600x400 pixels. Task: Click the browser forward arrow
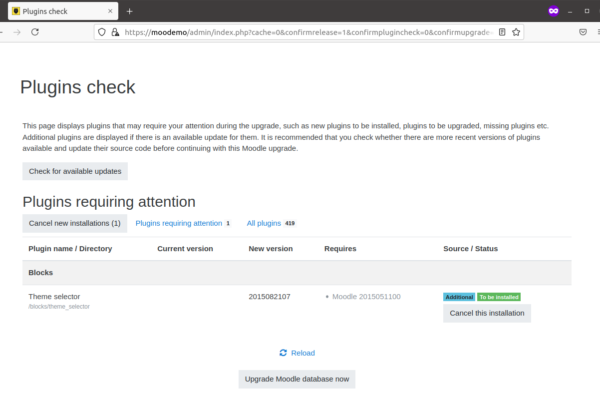coord(17,32)
